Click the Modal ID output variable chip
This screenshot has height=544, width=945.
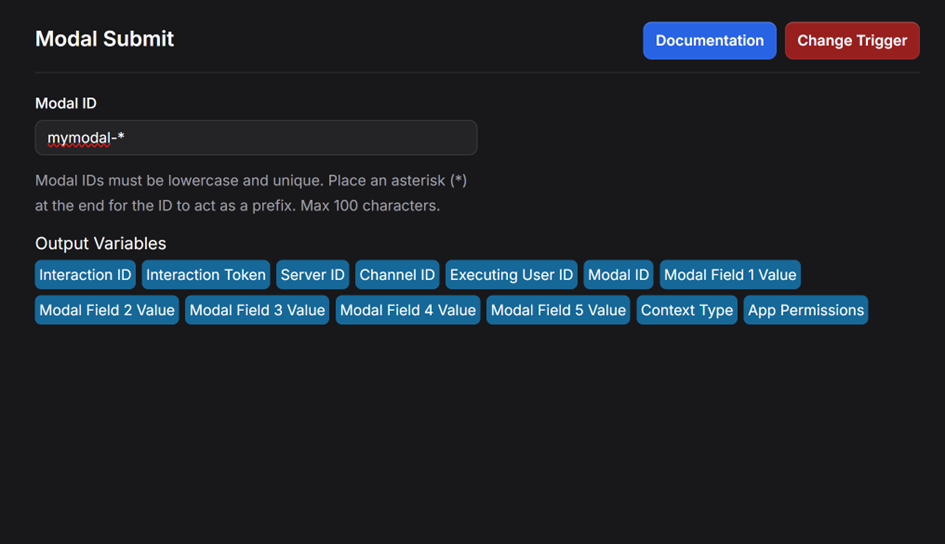coord(618,275)
